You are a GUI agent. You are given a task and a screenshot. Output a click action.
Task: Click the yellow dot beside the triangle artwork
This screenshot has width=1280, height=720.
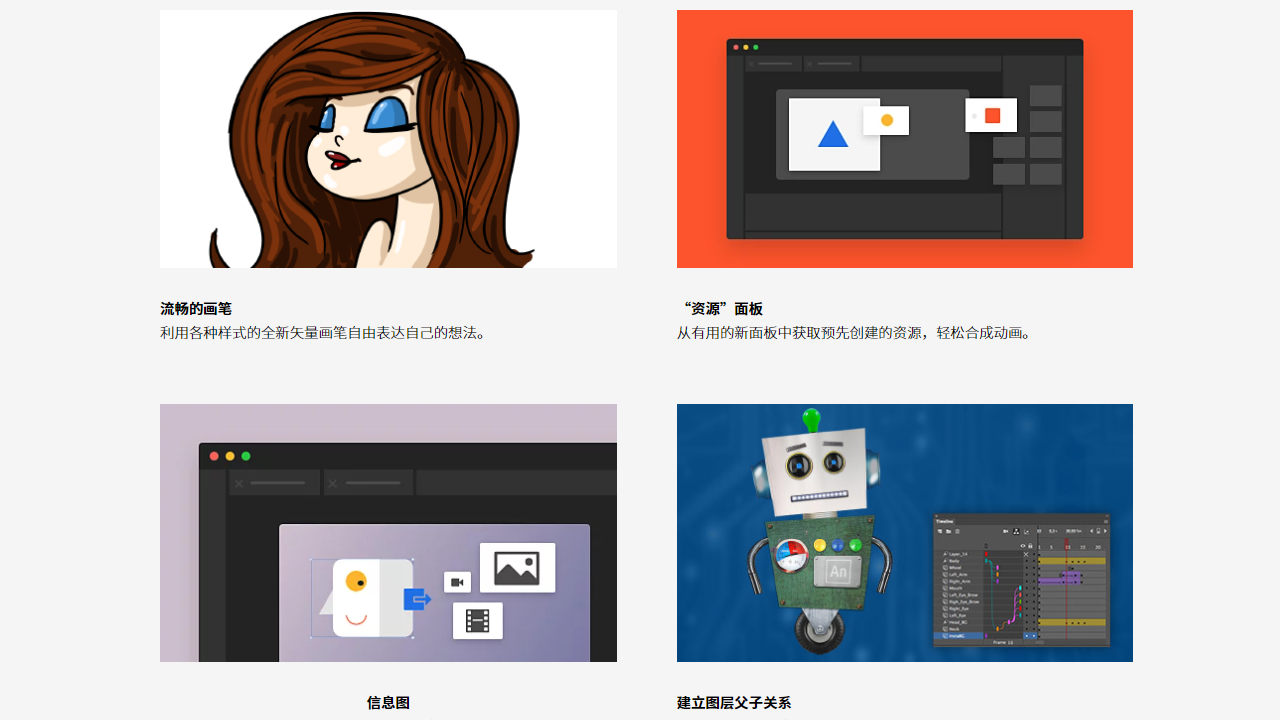(886, 119)
